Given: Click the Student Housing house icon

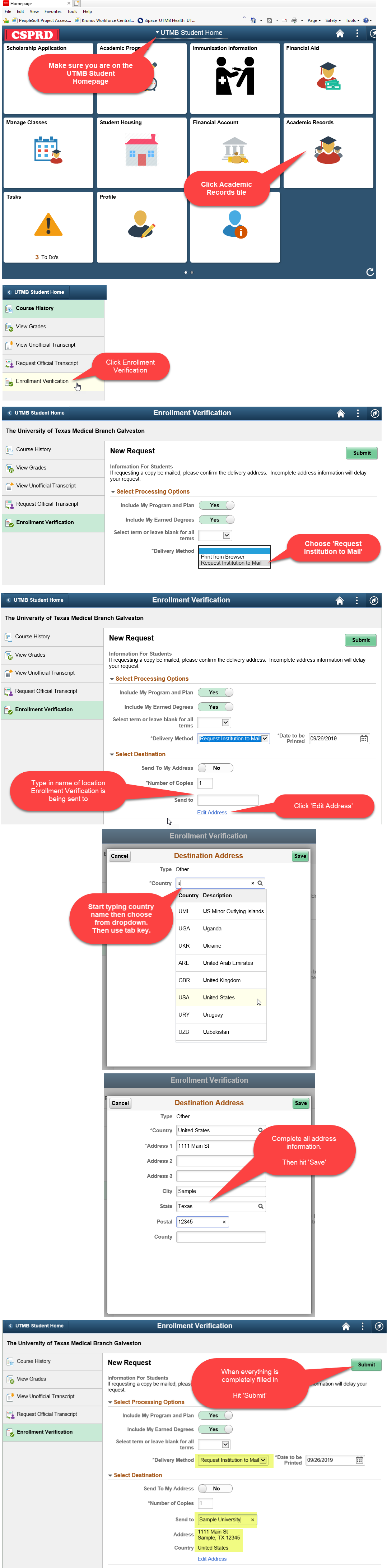Looking at the screenshot, I should pos(142,150).
